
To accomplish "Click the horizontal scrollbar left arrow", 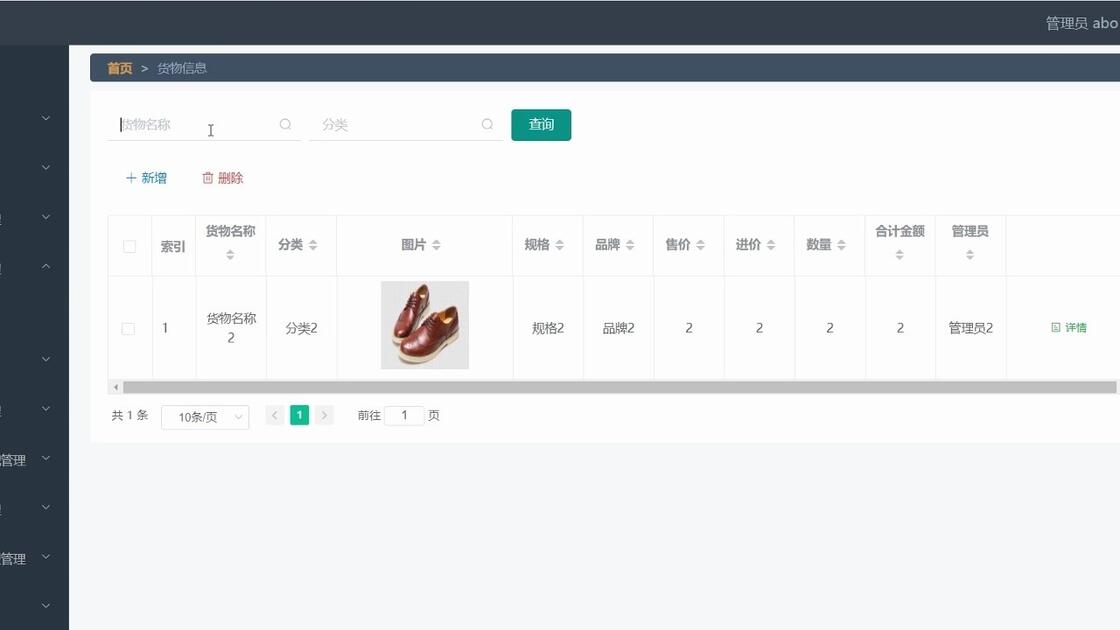I will pyautogui.click(x=116, y=387).
